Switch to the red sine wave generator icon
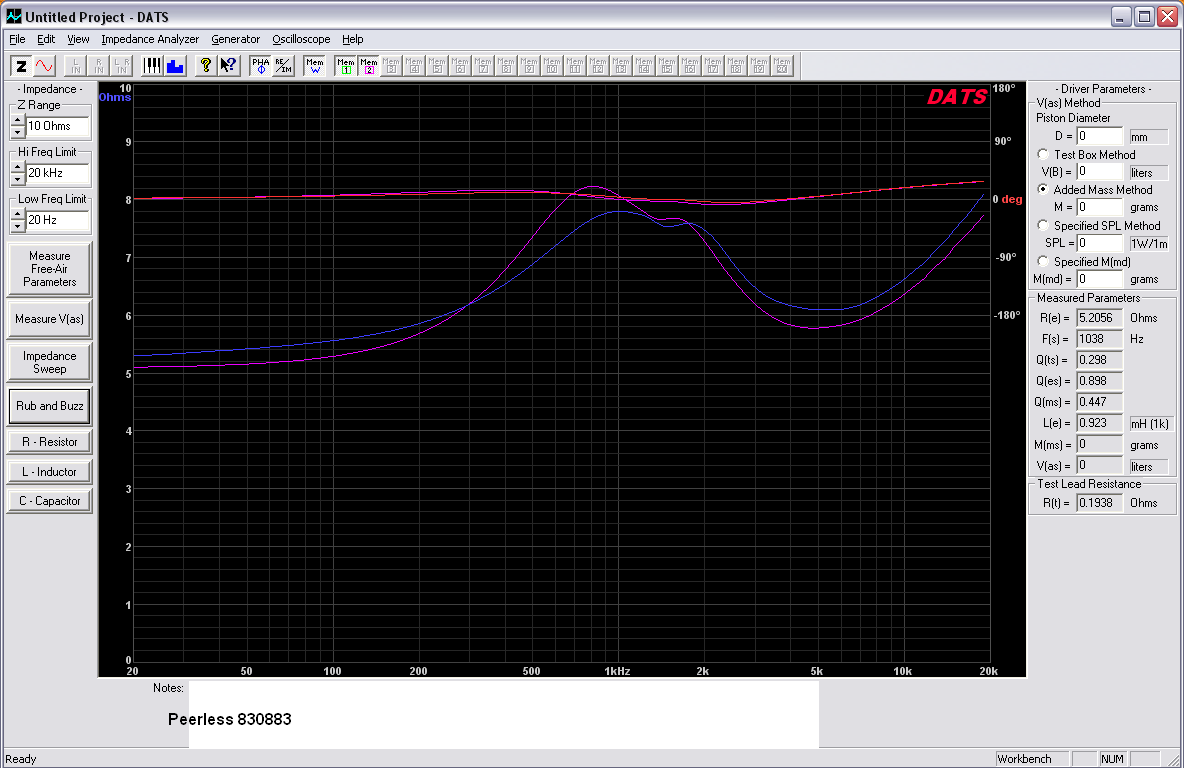 tap(45, 66)
